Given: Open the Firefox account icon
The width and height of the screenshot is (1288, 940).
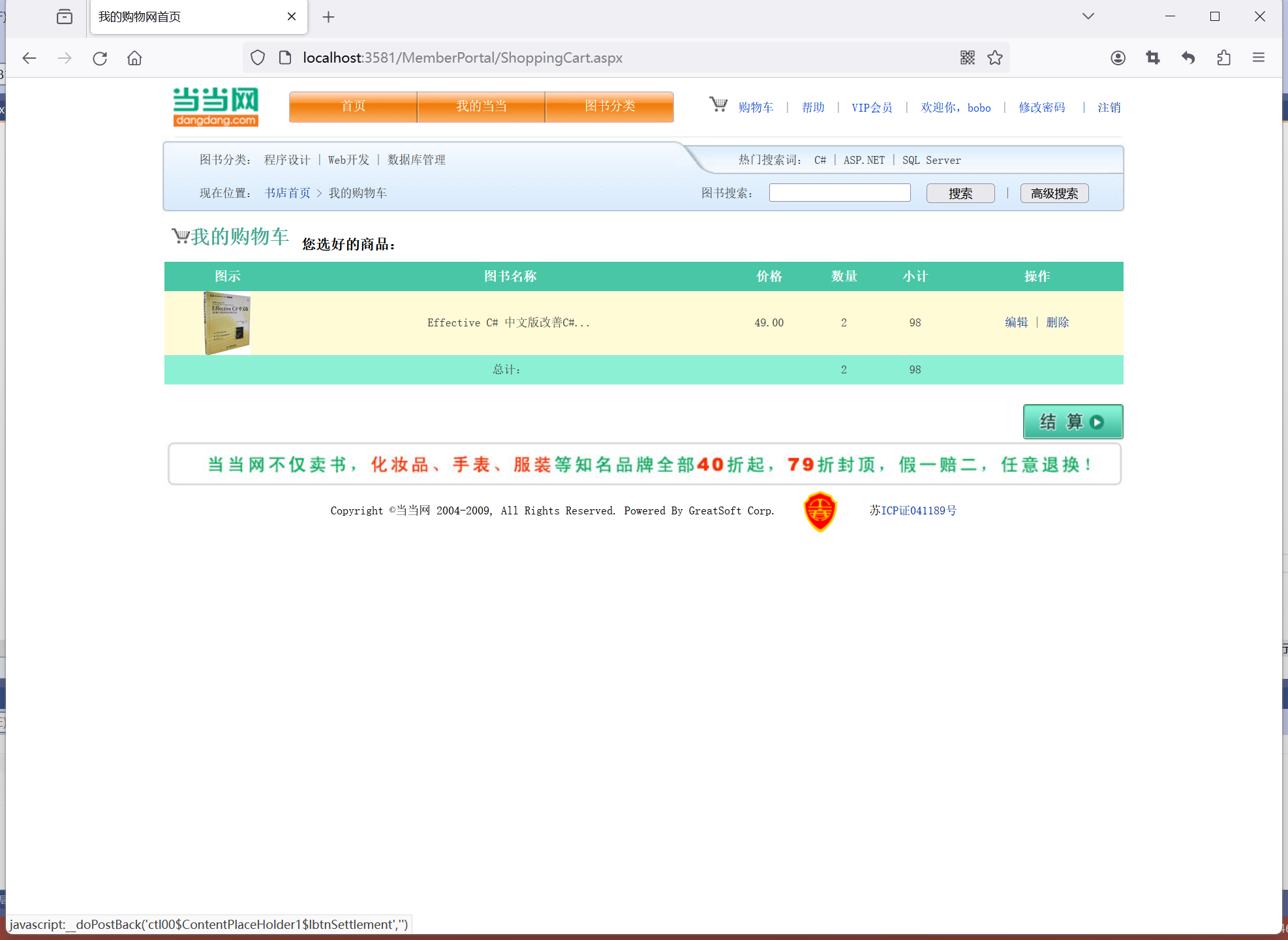Looking at the screenshot, I should (1118, 57).
